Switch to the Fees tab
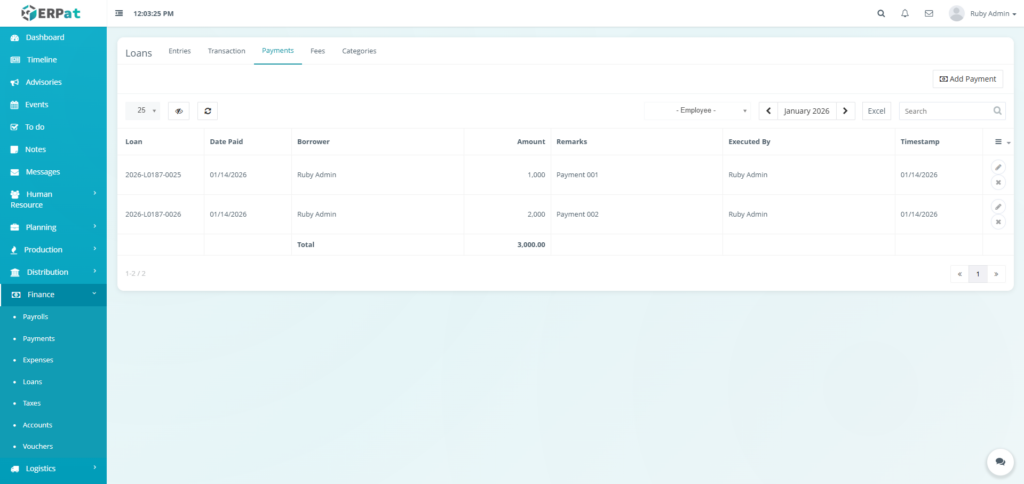Screen dimensions: 1024x484 pos(317,51)
